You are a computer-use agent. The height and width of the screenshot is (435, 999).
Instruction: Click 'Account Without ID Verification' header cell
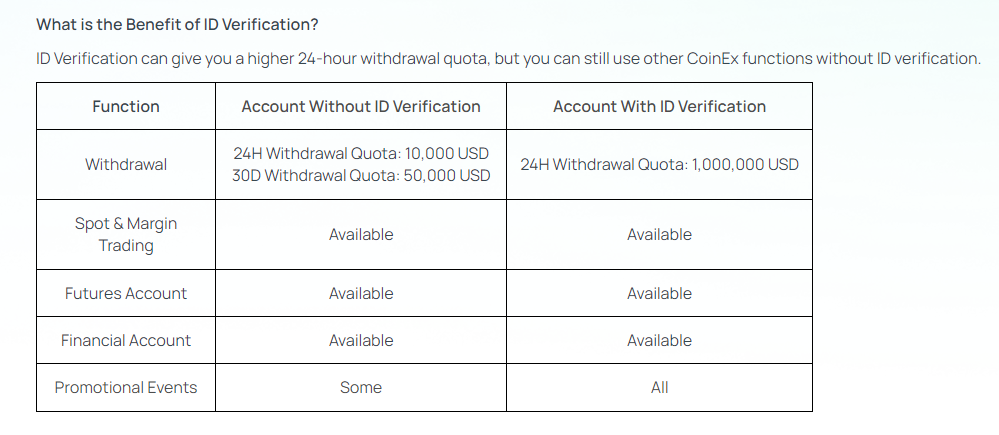(361, 106)
